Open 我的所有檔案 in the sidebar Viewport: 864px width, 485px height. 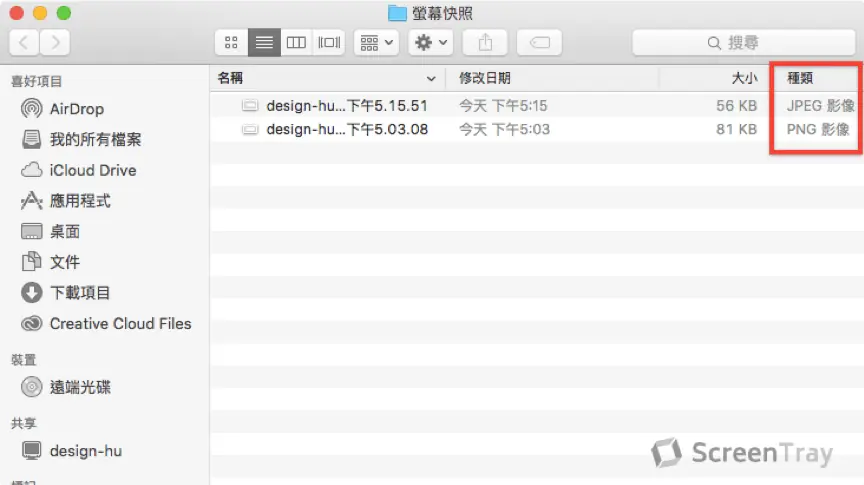click(95, 139)
